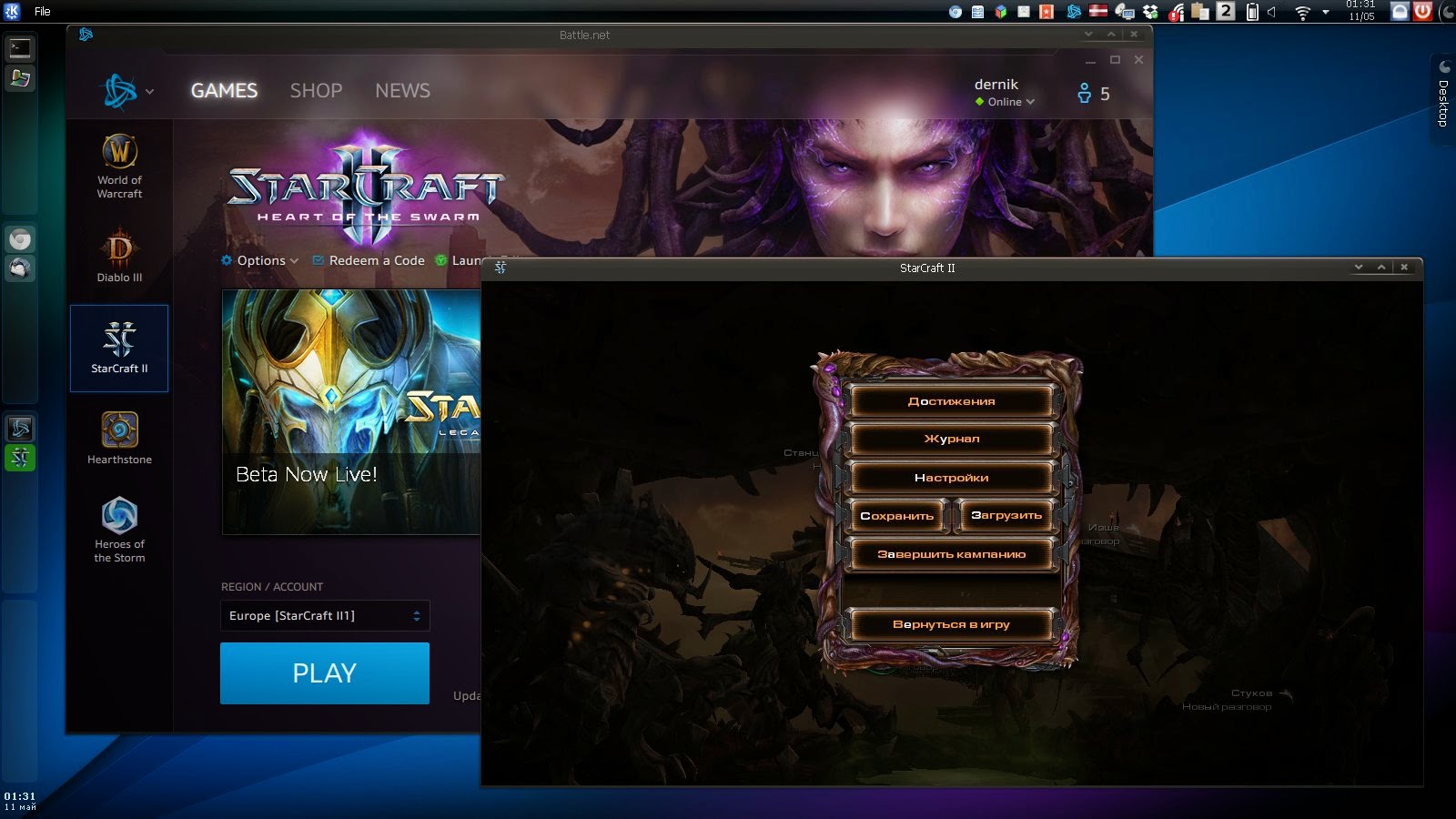
Task: Open the World of Warcraft game page
Action: pyautogui.click(x=119, y=167)
